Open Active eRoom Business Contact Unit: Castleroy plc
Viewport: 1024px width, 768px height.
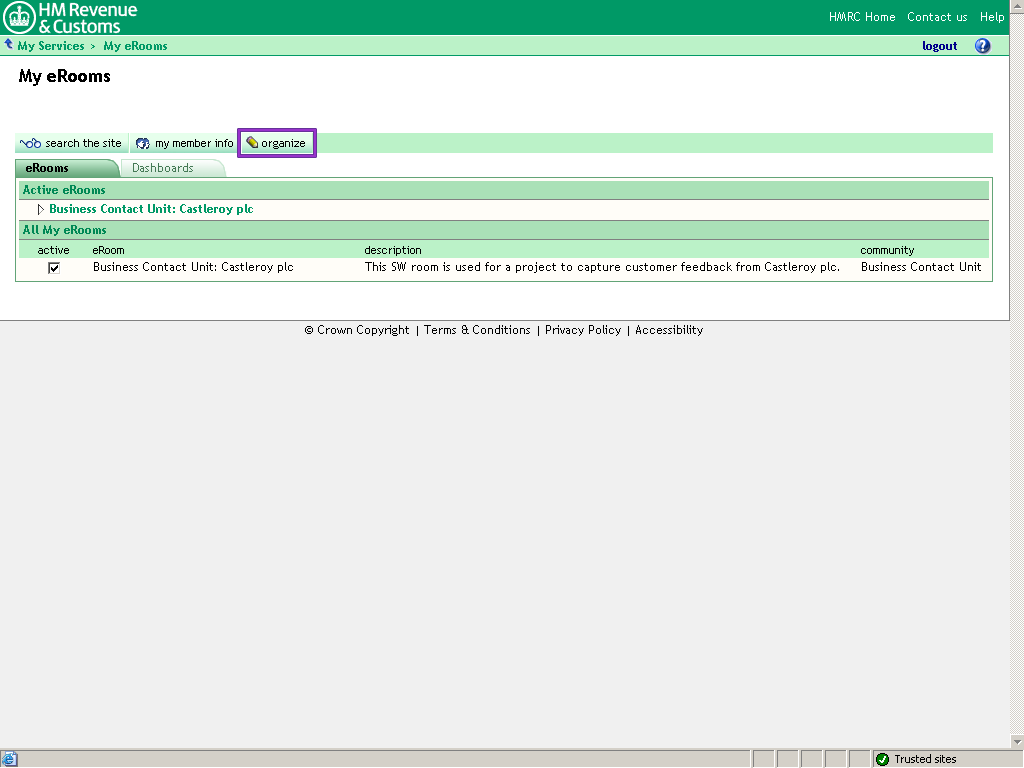coord(151,210)
